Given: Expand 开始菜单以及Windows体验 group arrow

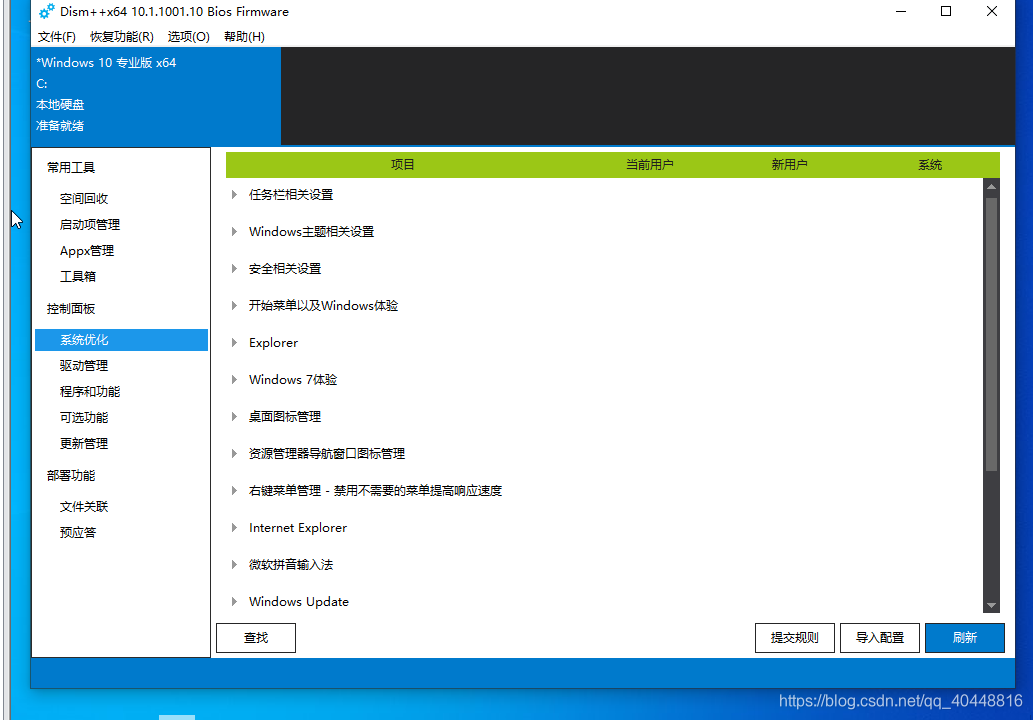Looking at the screenshot, I should 234,305.
